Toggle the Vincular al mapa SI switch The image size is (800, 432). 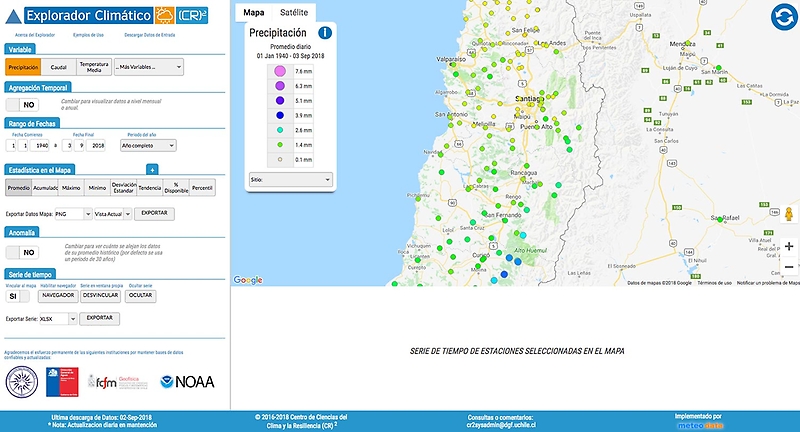point(17,296)
